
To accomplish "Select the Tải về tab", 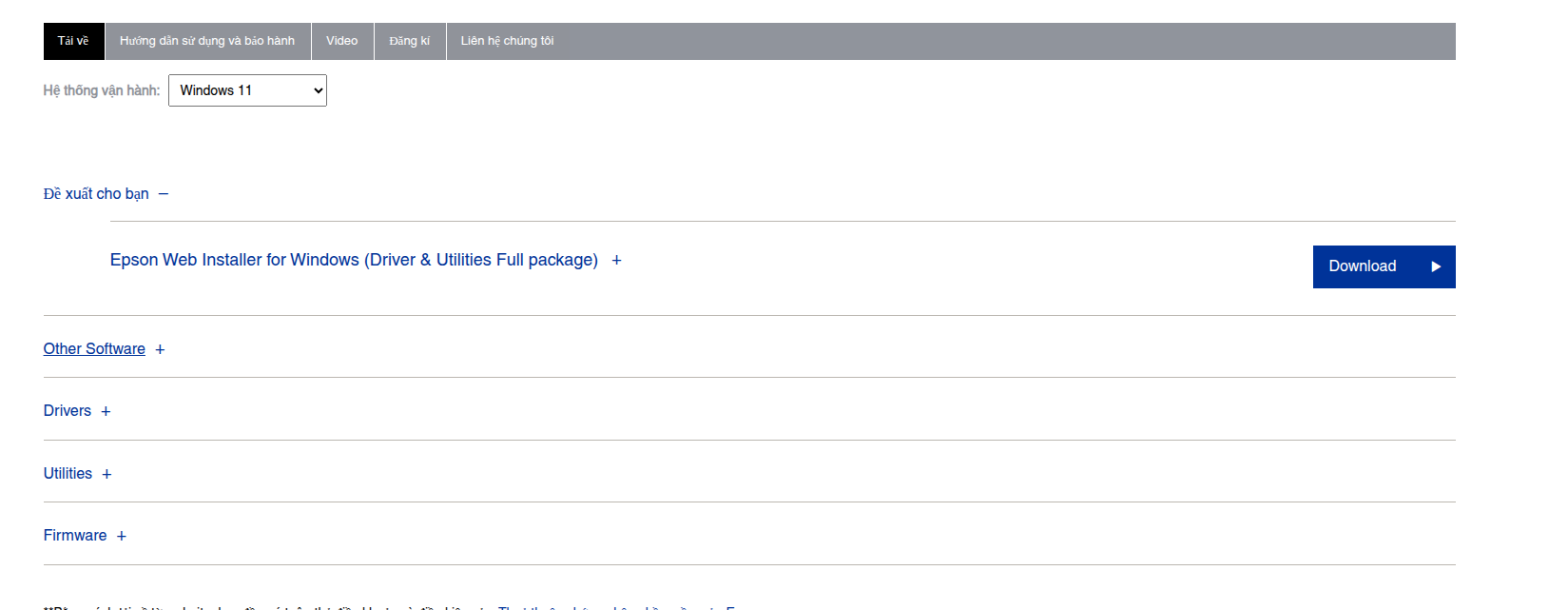I will [73, 41].
